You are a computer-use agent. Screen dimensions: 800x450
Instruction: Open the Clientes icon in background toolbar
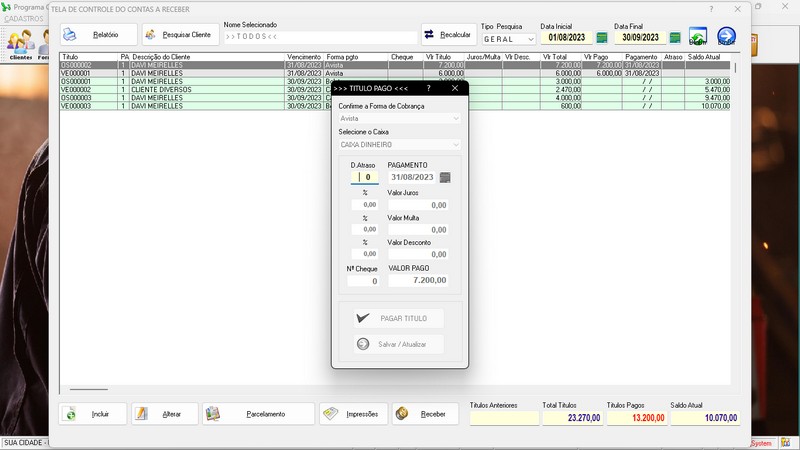point(20,45)
